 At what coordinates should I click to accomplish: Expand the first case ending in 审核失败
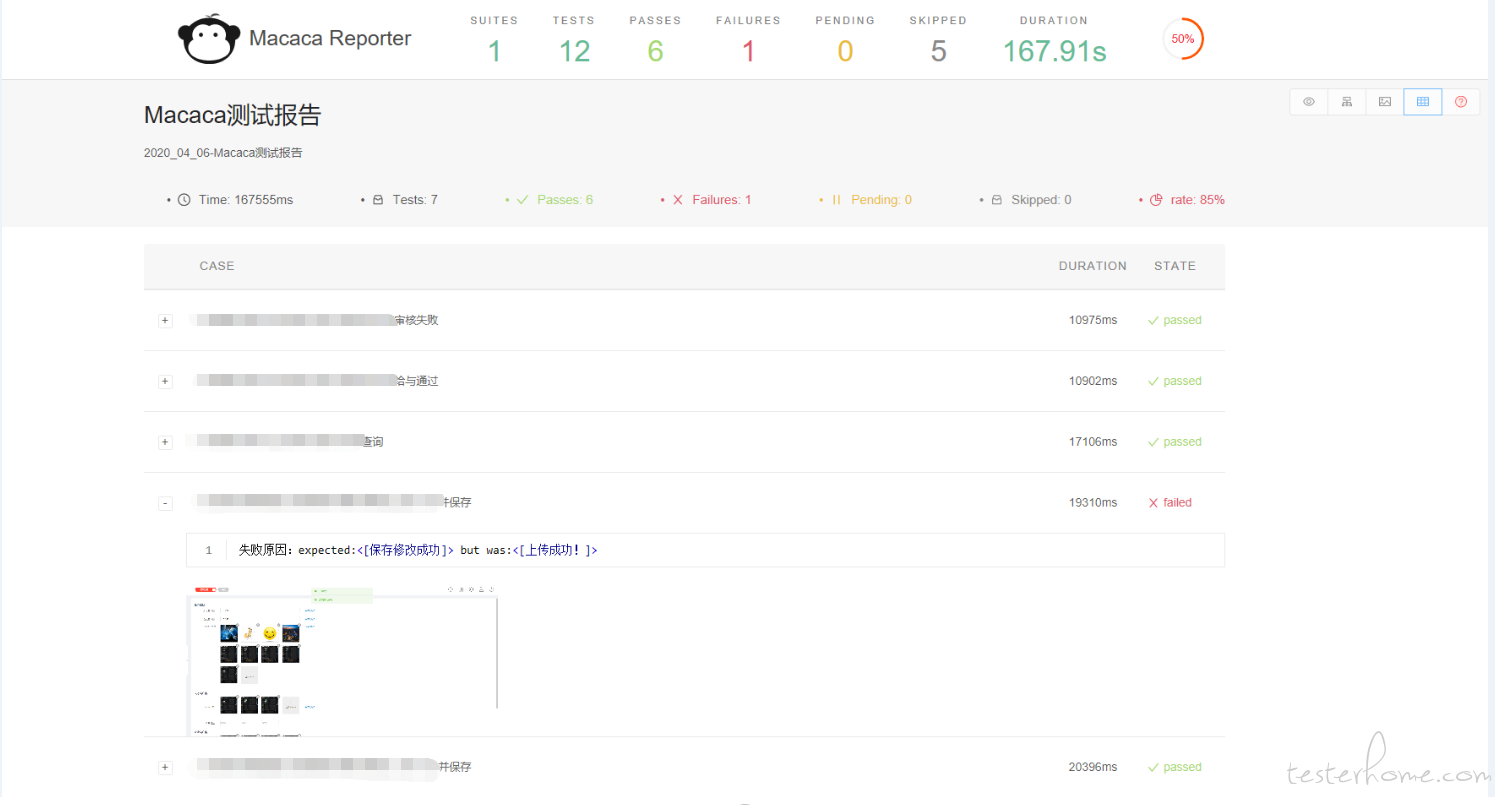point(165,321)
